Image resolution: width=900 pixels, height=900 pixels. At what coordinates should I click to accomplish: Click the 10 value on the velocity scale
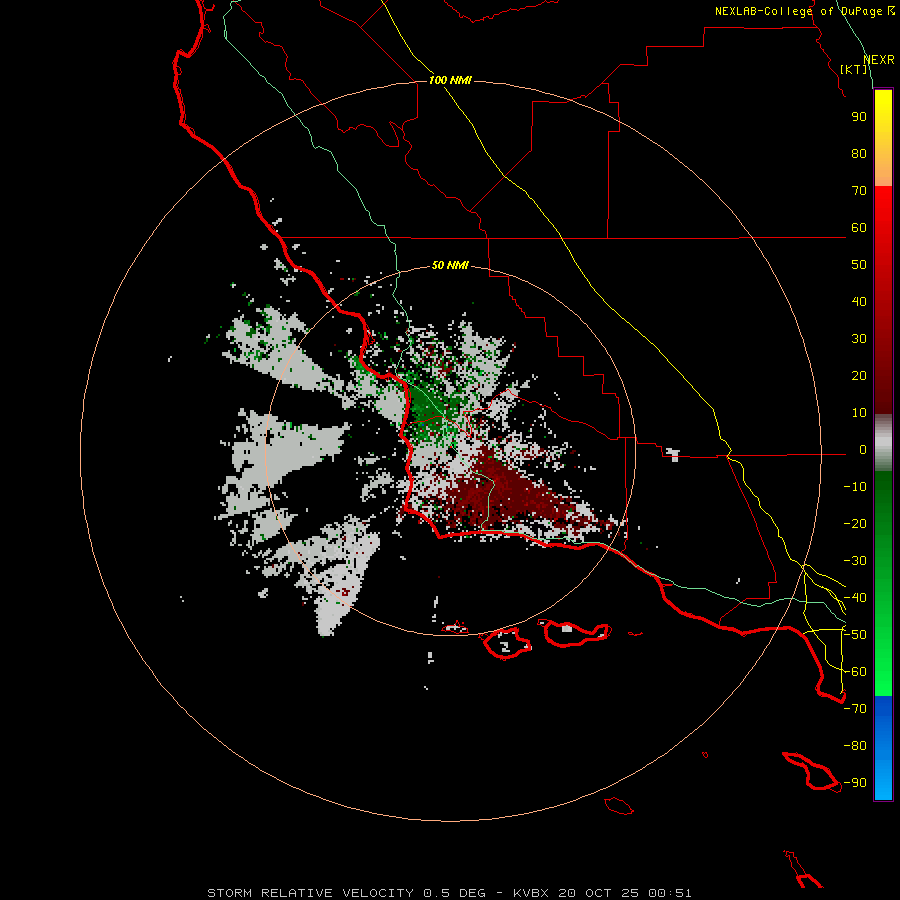[859, 413]
